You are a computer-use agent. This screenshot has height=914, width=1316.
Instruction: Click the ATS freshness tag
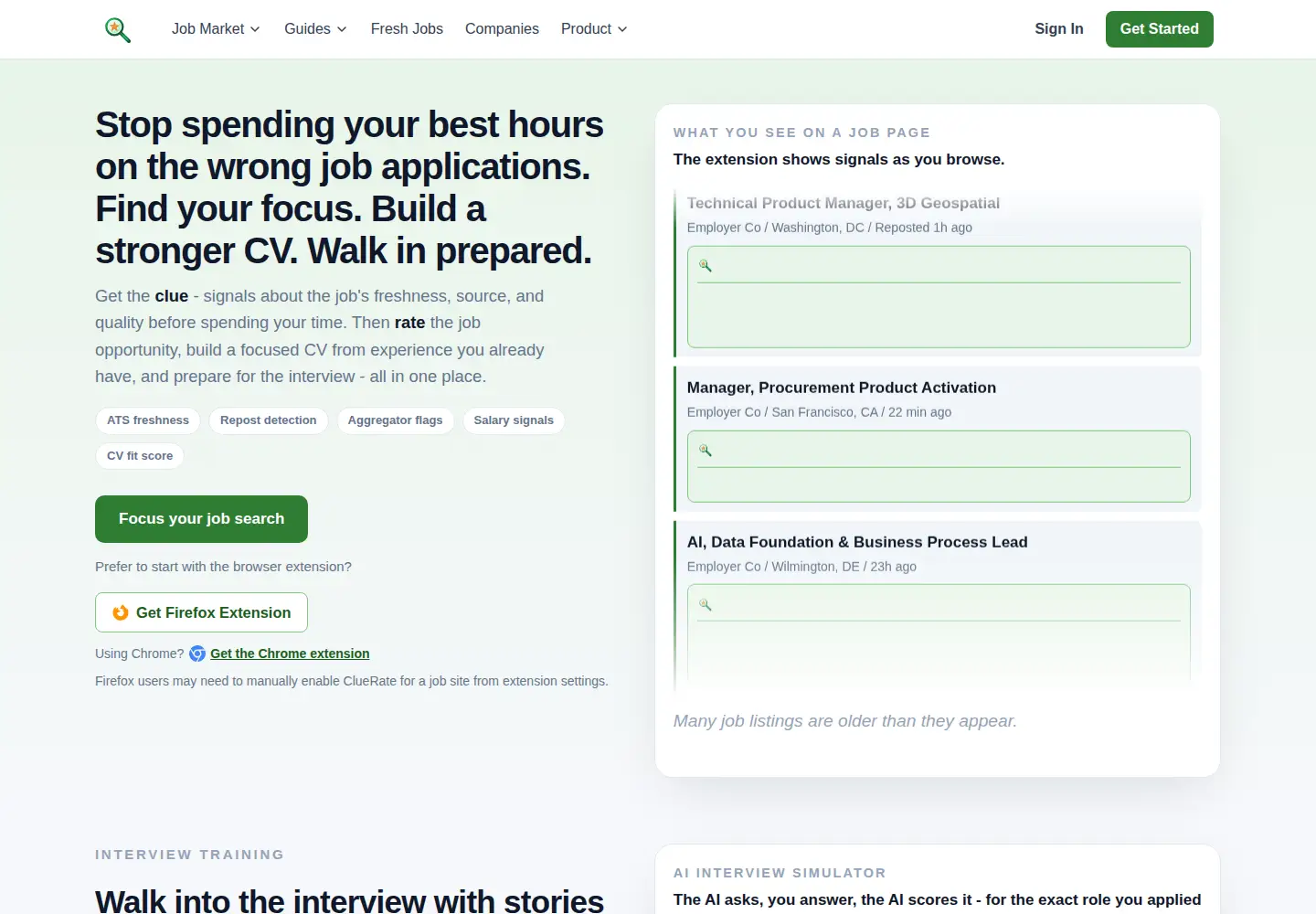coord(148,420)
